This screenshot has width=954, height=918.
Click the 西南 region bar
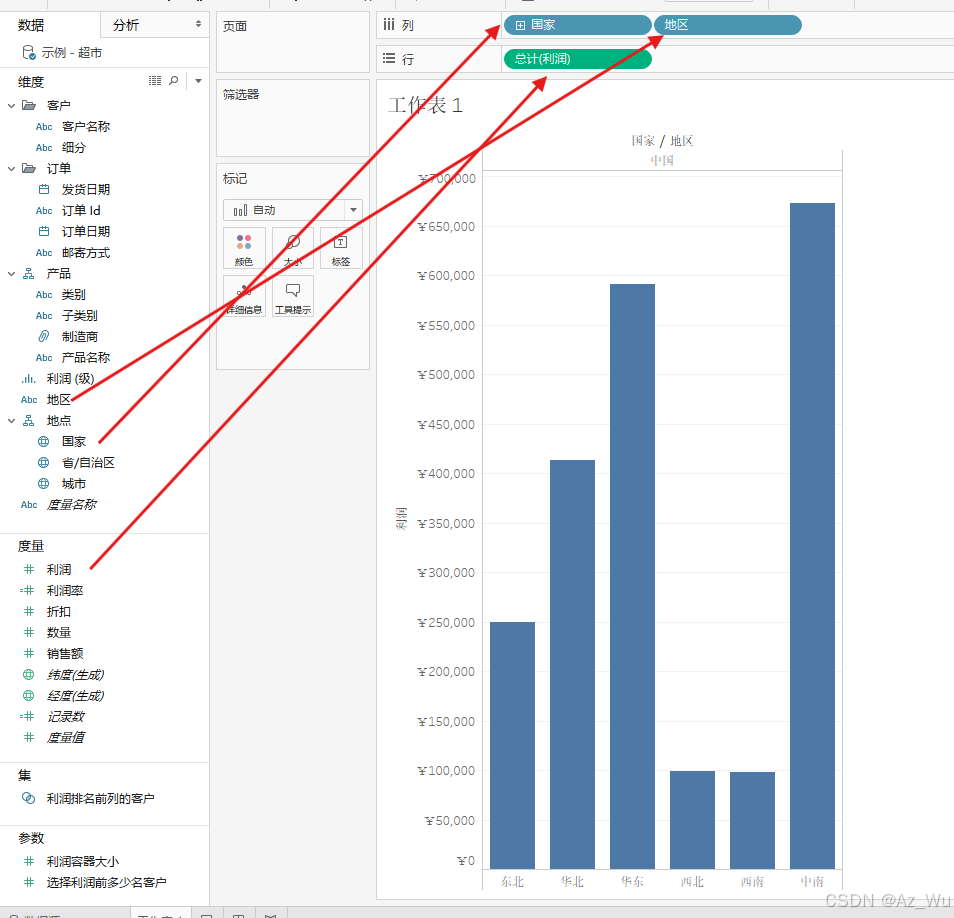pyautogui.click(x=752, y=820)
